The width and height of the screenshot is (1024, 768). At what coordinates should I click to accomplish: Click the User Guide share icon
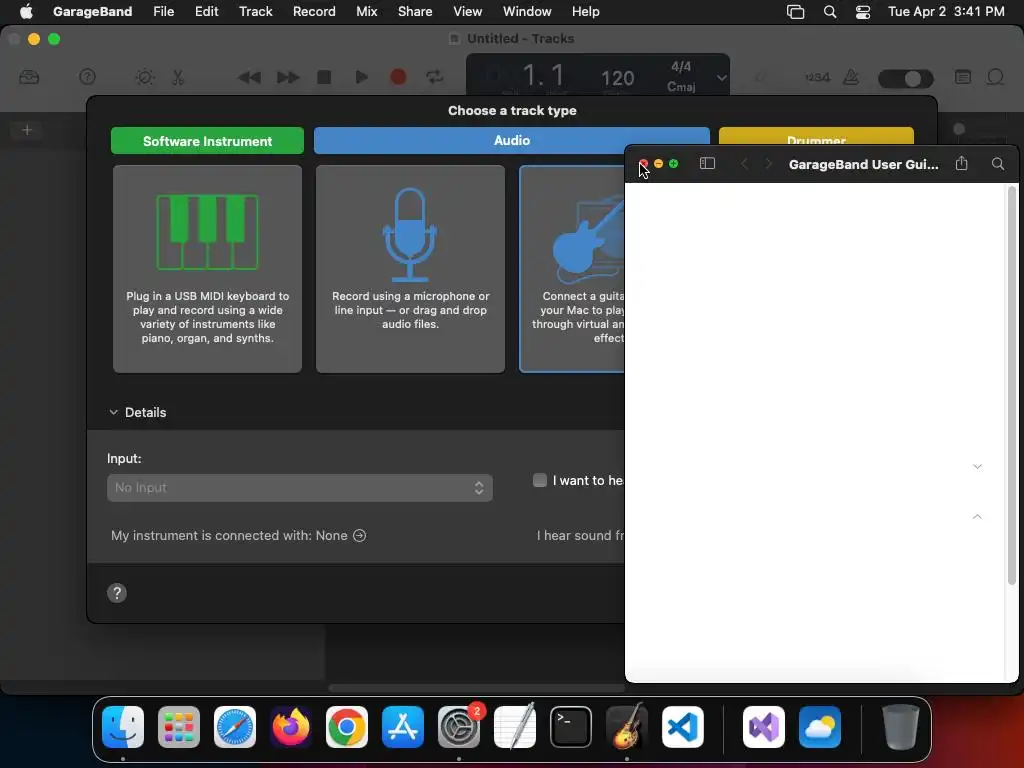click(961, 163)
